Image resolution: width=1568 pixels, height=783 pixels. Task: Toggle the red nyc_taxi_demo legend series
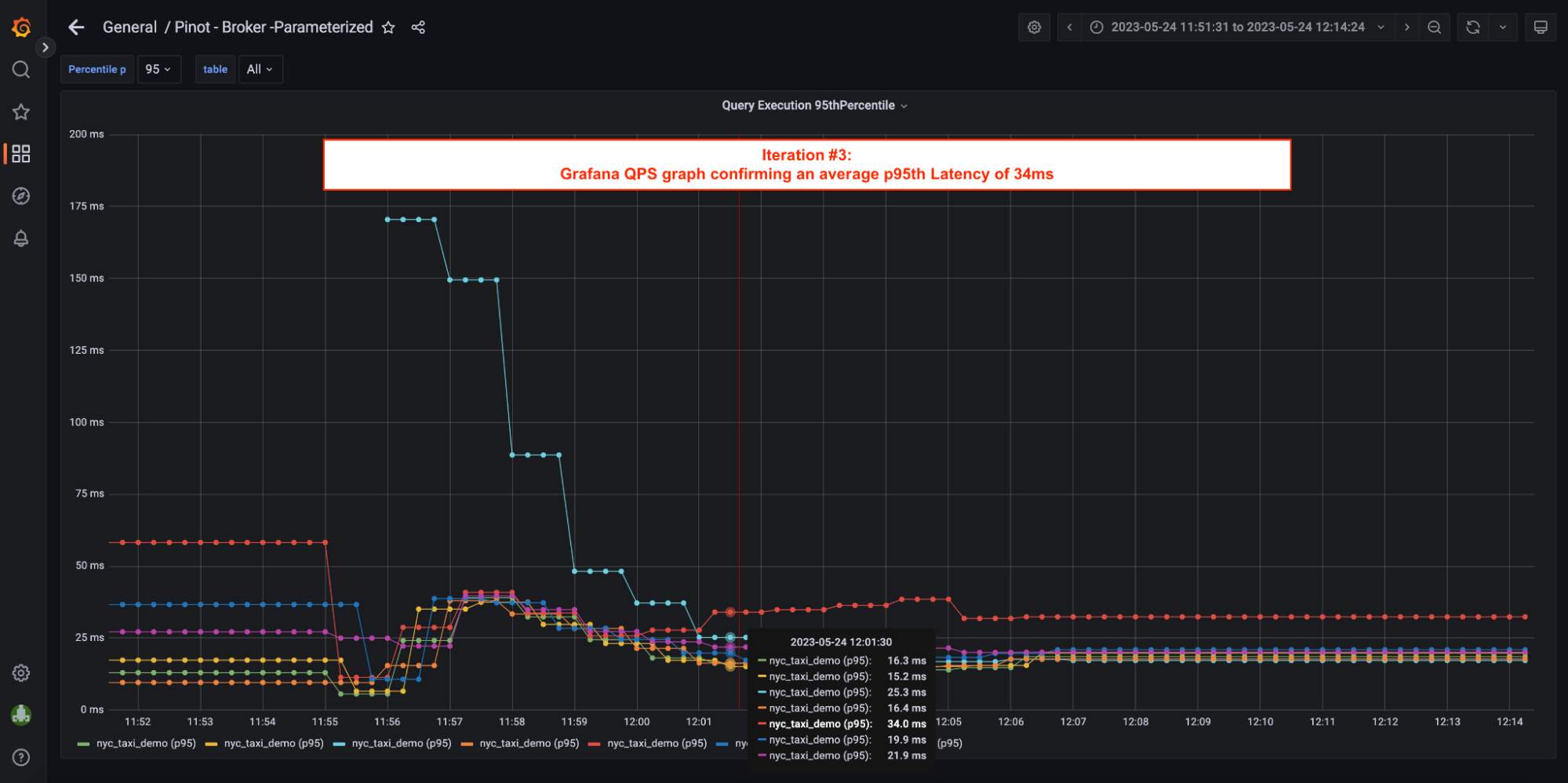point(657,743)
